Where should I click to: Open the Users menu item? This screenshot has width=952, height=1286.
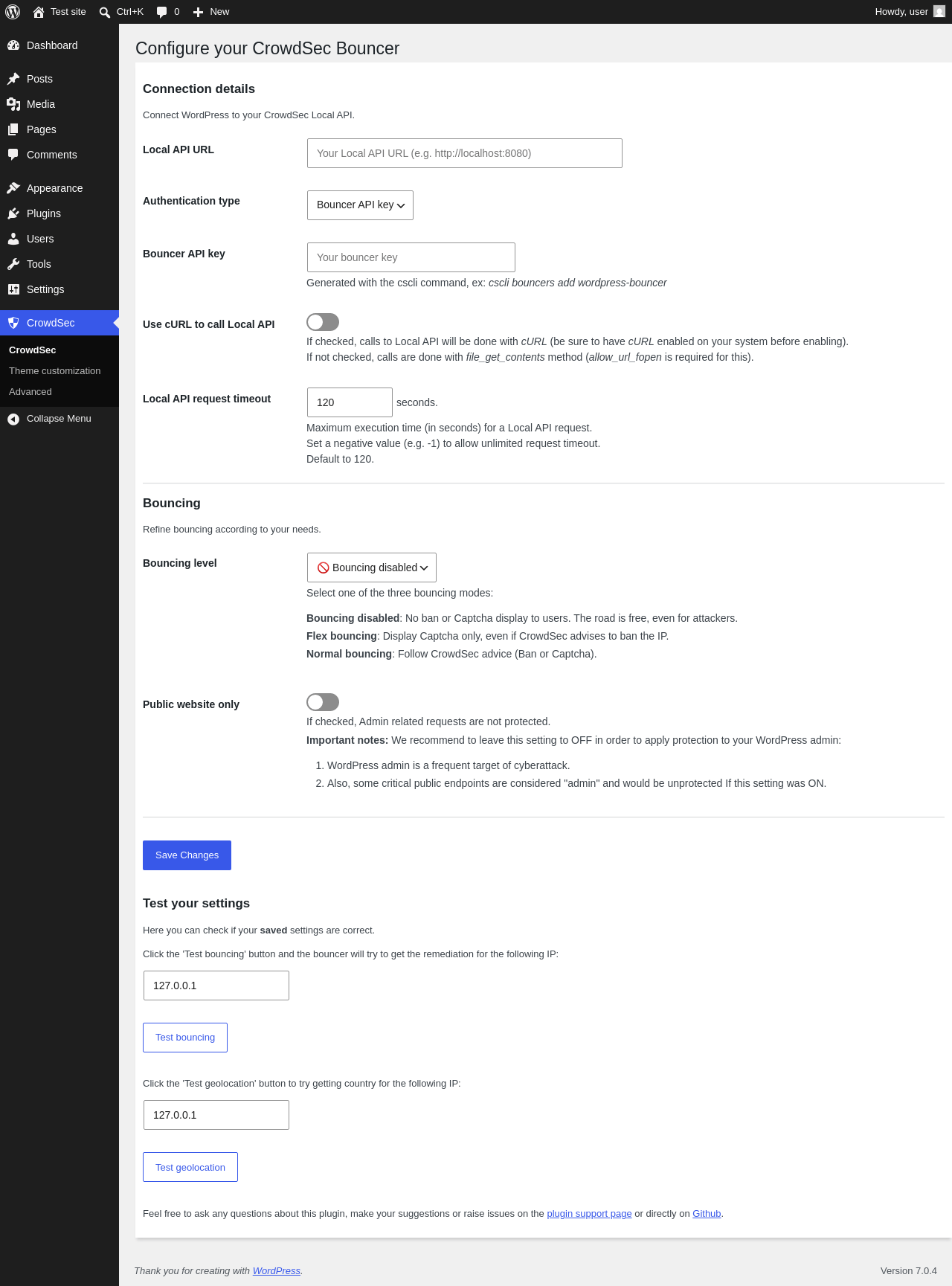[59, 239]
